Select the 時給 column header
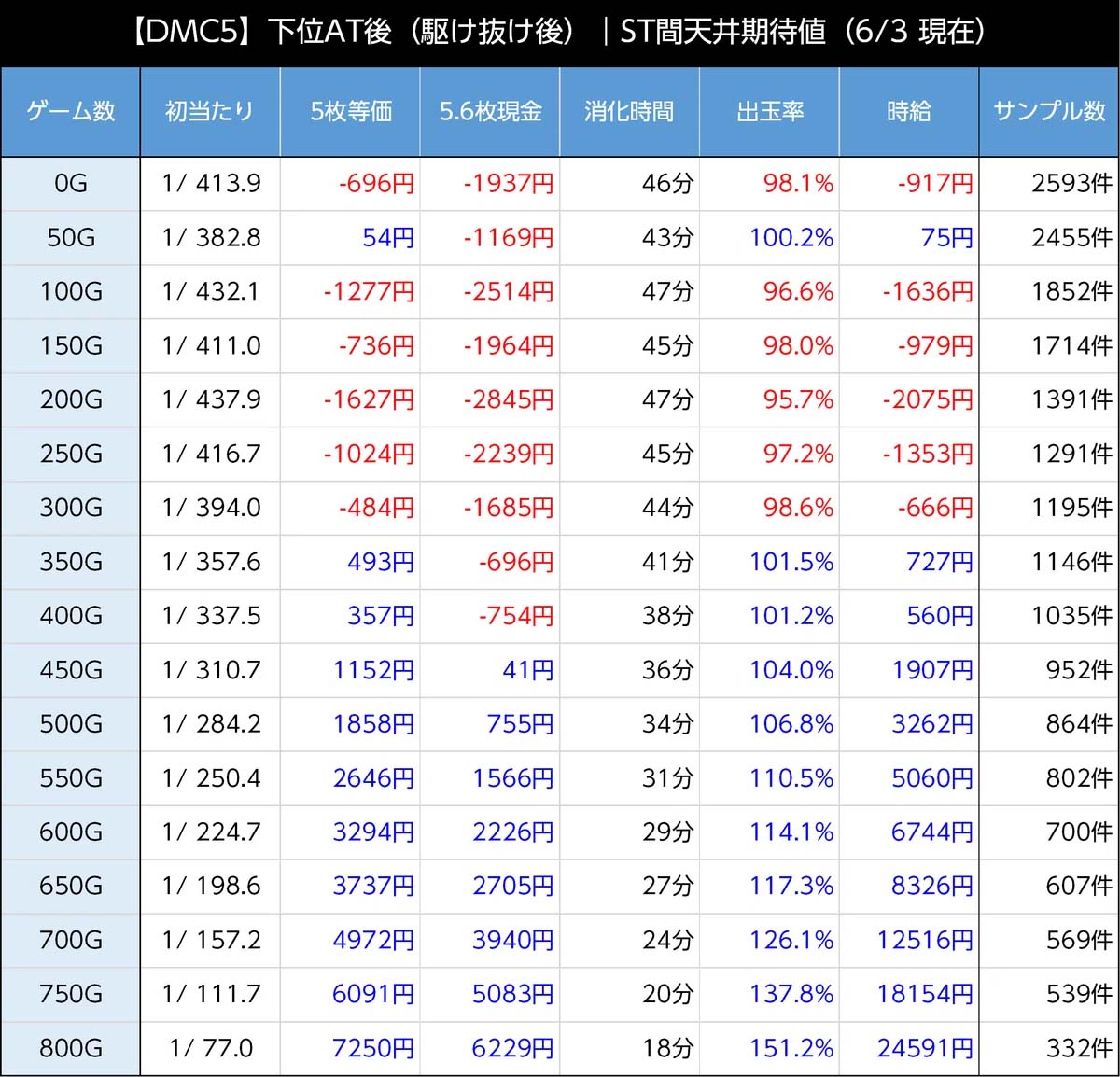 point(909,112)
